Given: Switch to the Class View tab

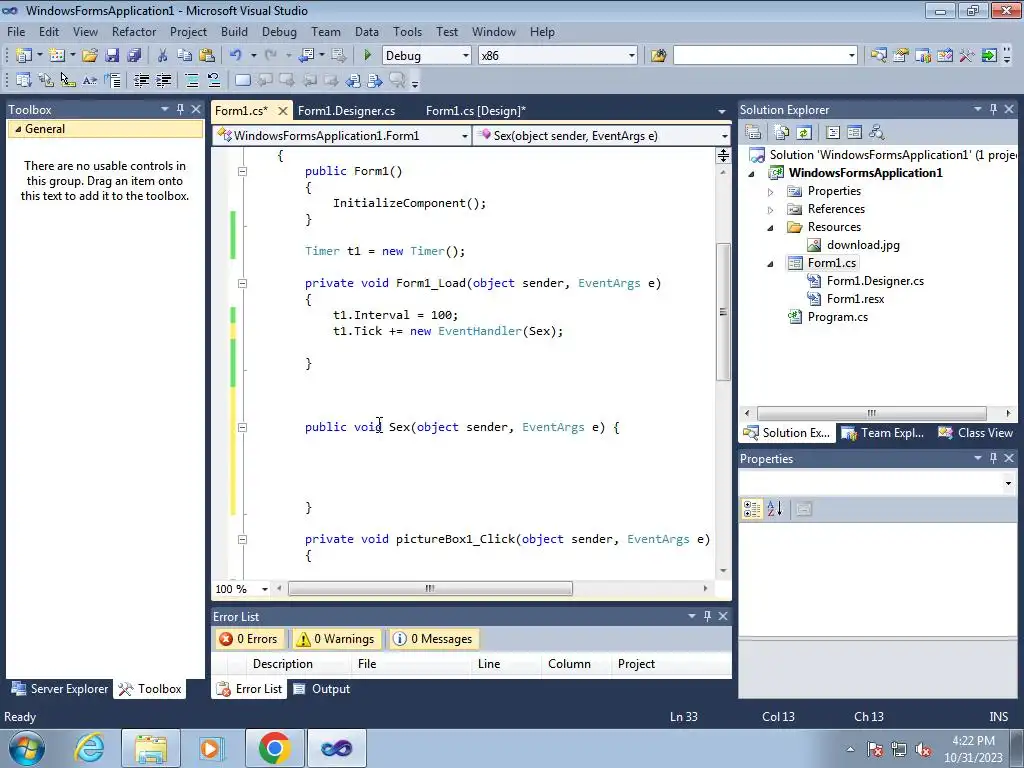Looking at the screenshot, I should pyautogui.click(x=976, y=433).
